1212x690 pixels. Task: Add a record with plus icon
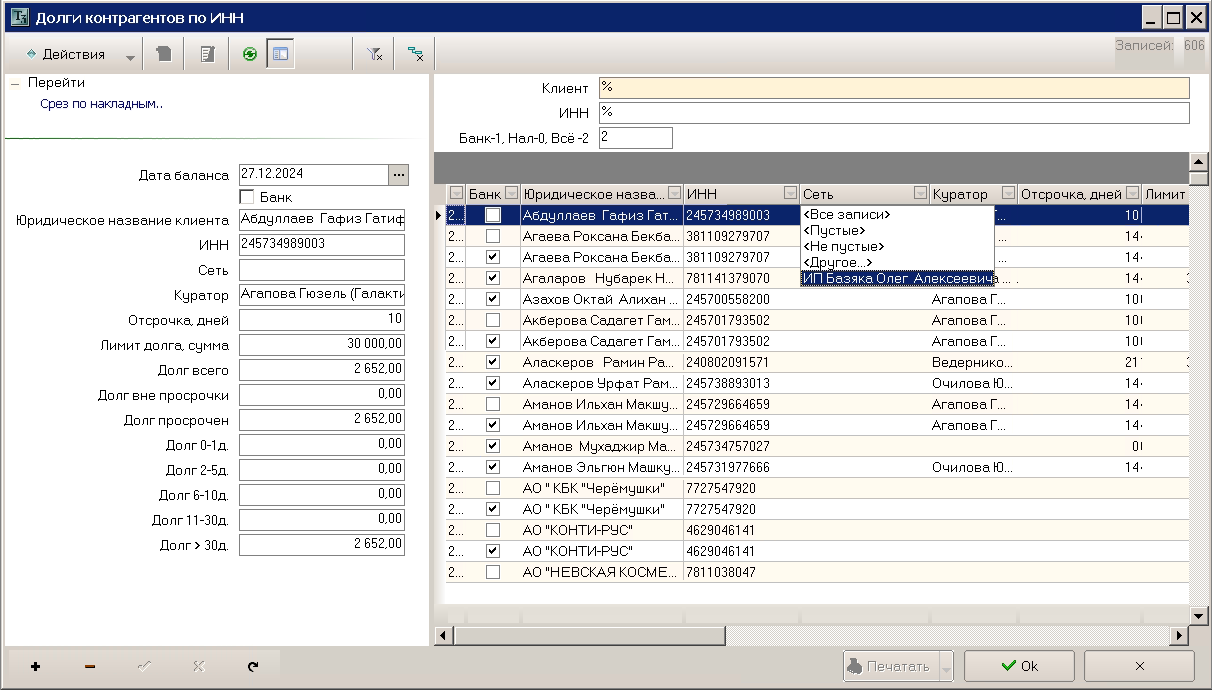click(x=36, y=666)
